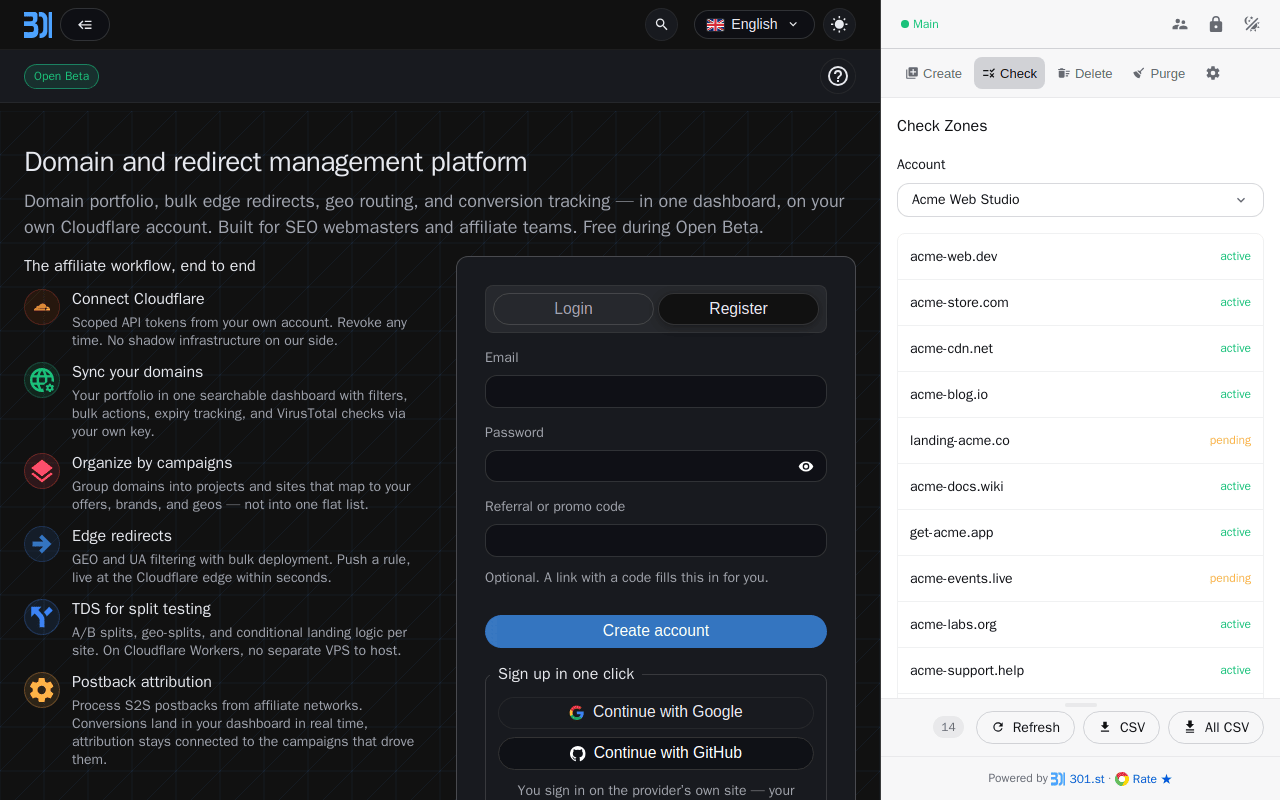Screen dimensions: 1280x800
Task: Continue with Google sign up
Action: [x=656, y=712]
